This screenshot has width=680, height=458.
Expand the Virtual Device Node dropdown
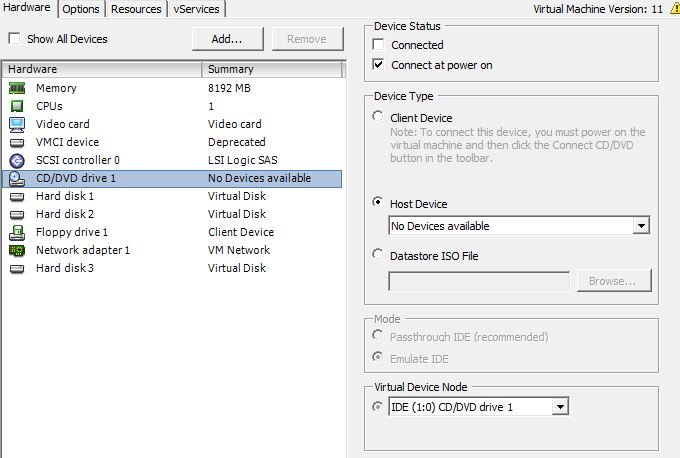pos(560,406)
